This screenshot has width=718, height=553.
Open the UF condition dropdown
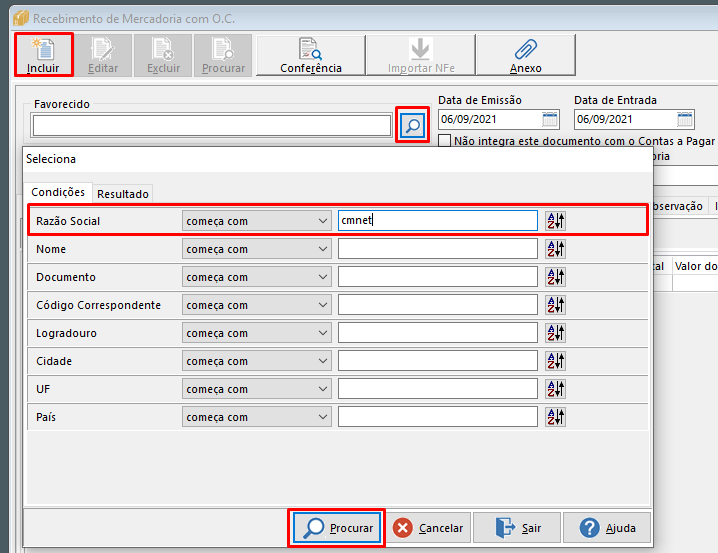coord(257,389)
